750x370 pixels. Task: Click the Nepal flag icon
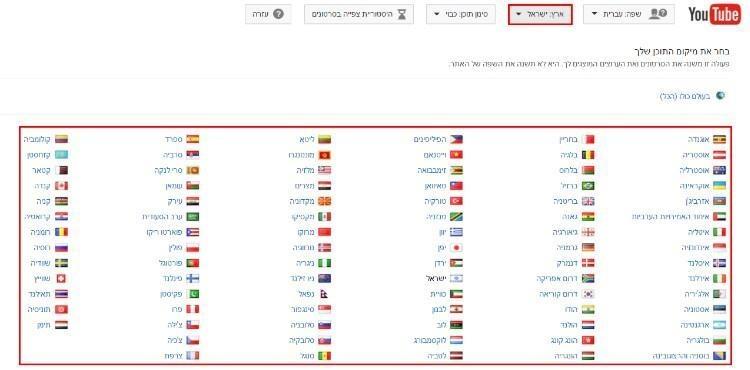325,294
